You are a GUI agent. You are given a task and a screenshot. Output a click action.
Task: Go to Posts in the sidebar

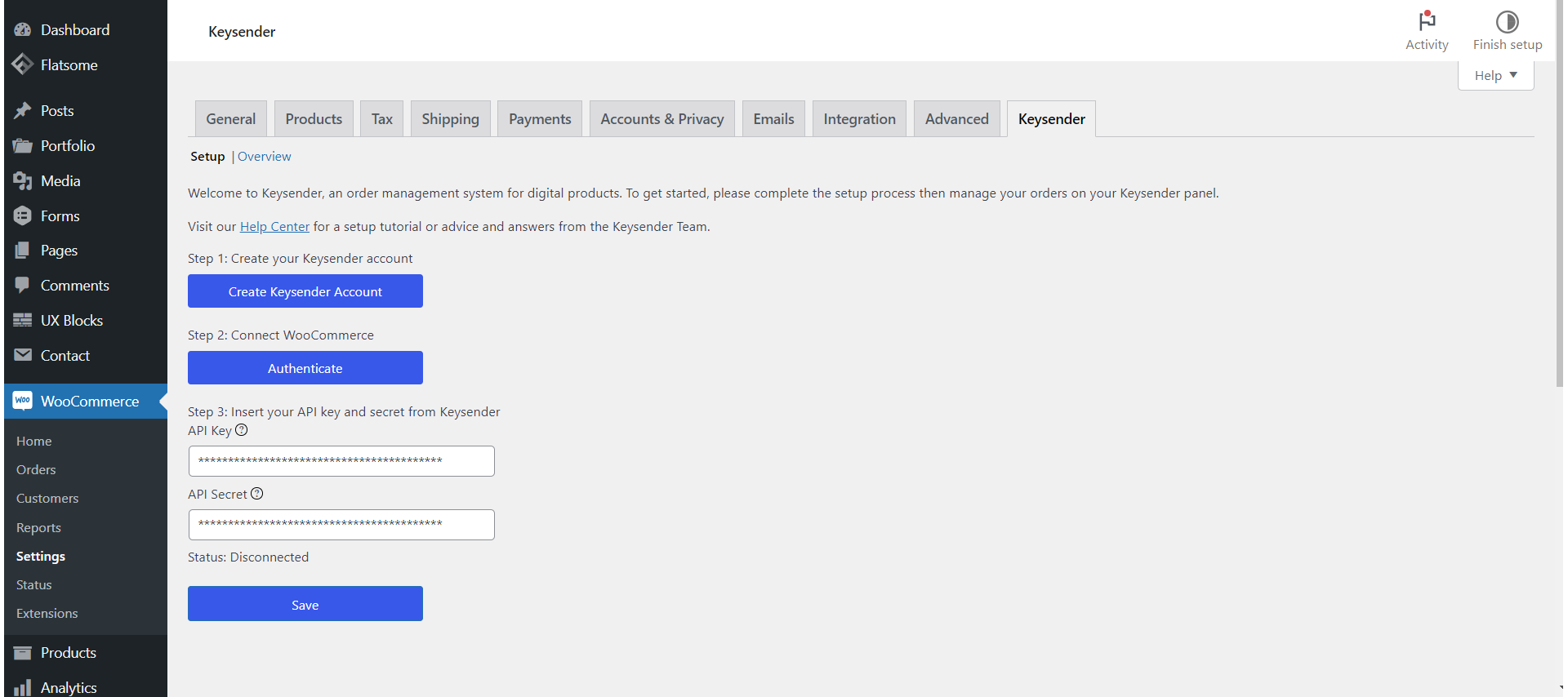click(57, 110)
